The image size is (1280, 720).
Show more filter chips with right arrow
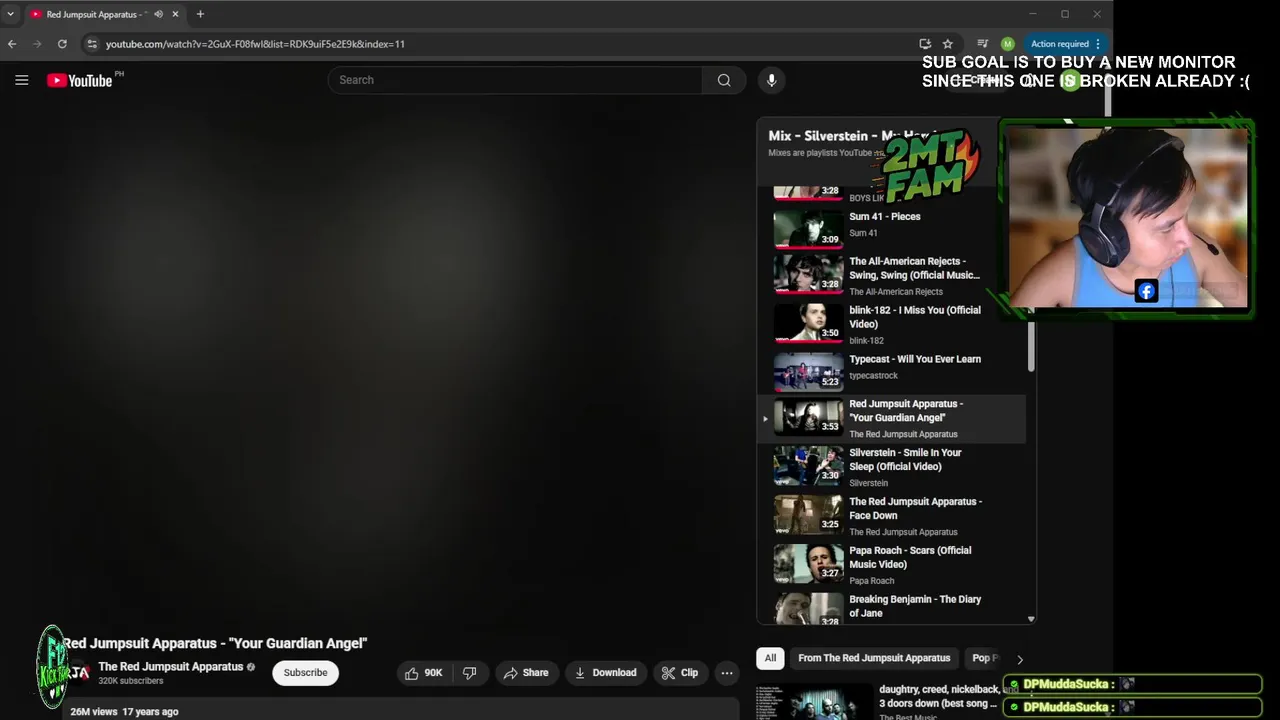point(1020,659)
